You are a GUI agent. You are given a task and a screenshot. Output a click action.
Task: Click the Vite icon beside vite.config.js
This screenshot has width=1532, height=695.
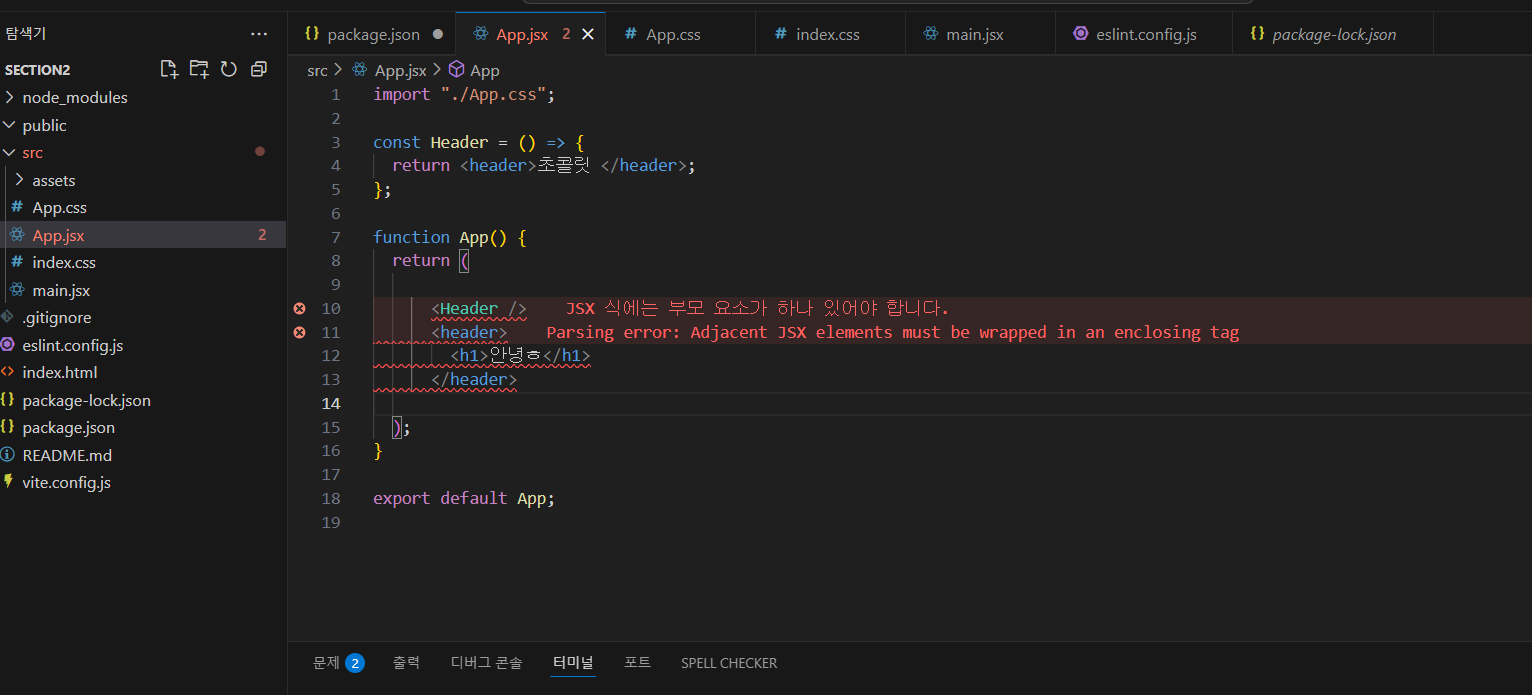(x=9, y=482)
